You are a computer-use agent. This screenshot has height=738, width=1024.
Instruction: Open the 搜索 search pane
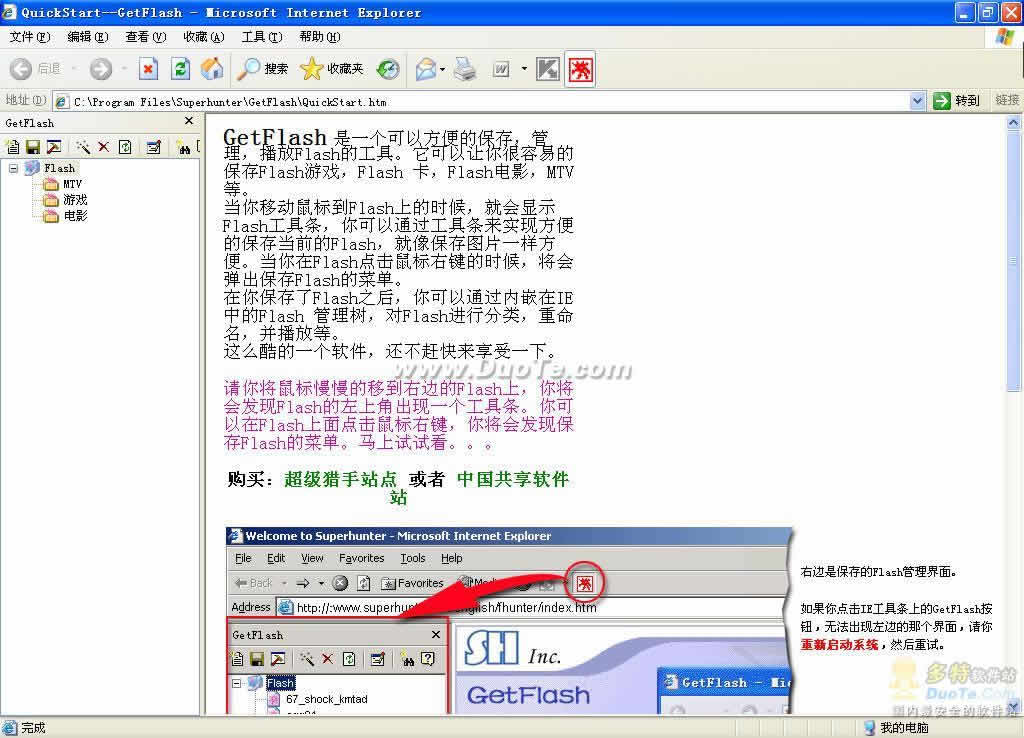pyautogui.click(x=263, y=69)
